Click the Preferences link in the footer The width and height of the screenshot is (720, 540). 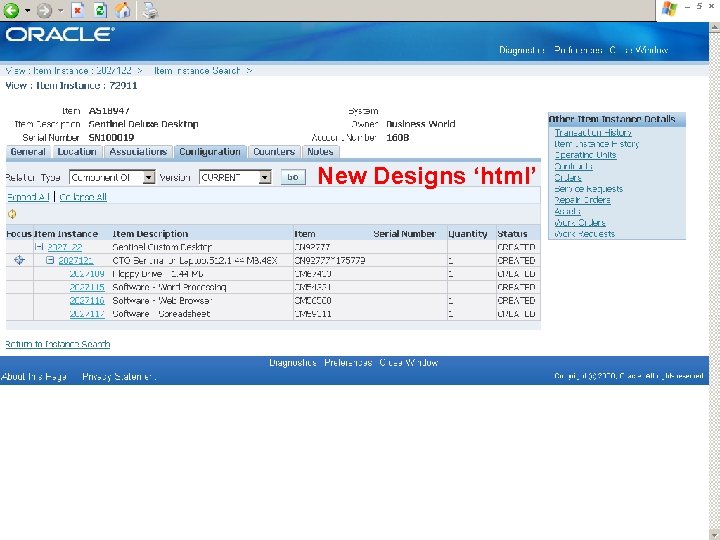[348, 362]
